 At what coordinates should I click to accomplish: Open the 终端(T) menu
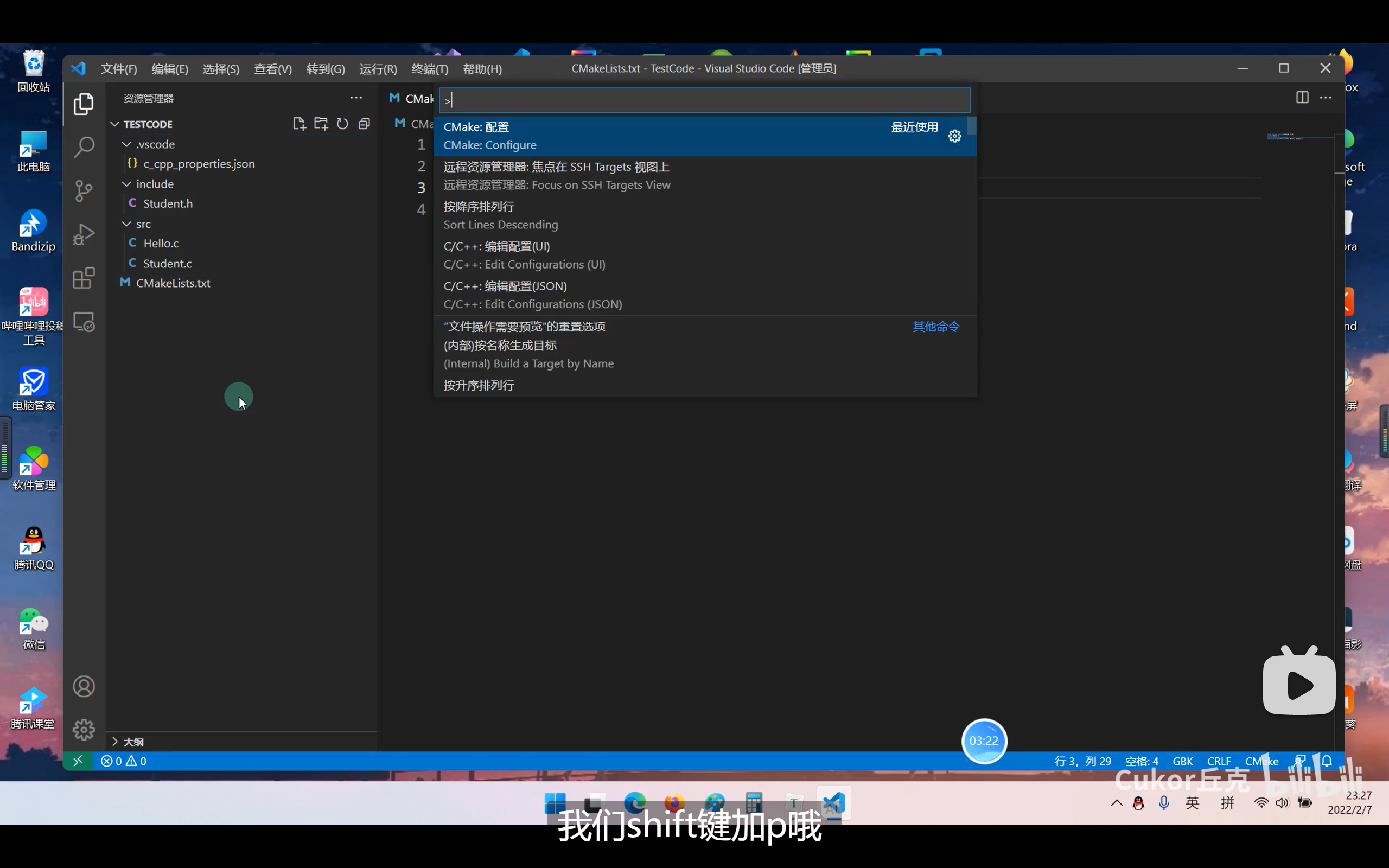click(429, 68)
